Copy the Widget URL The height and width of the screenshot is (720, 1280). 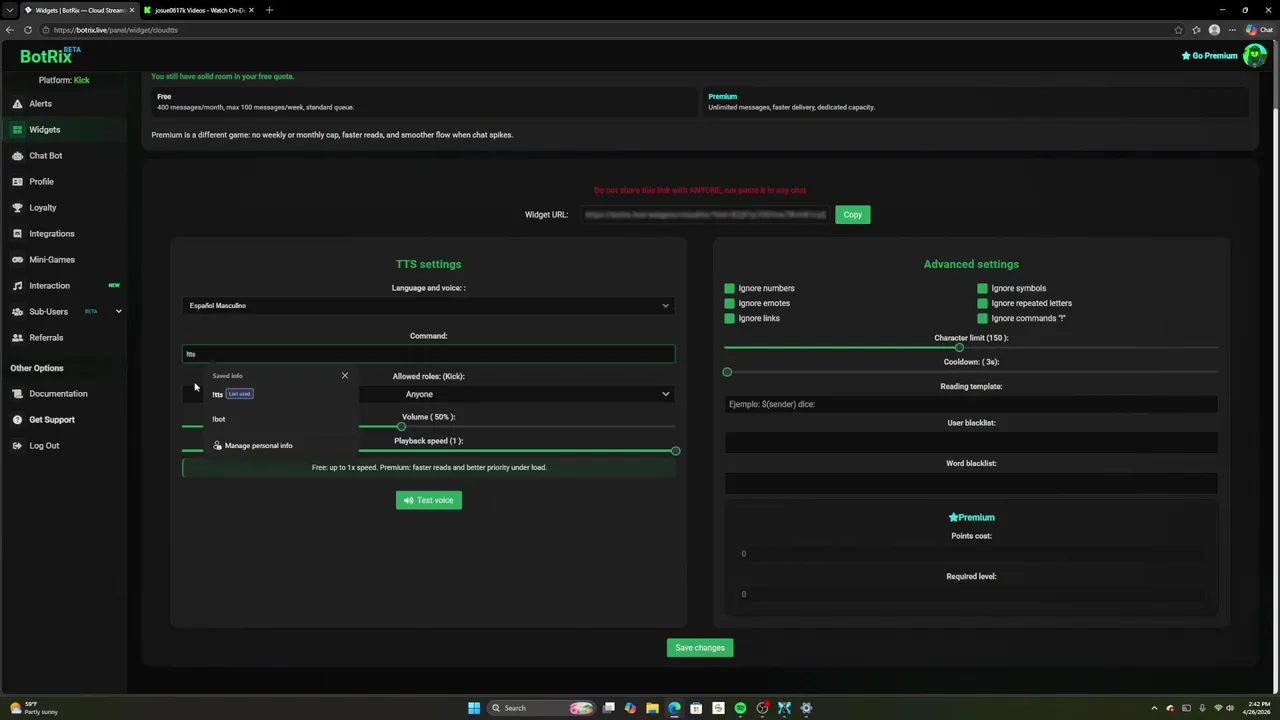pos(852,215)
